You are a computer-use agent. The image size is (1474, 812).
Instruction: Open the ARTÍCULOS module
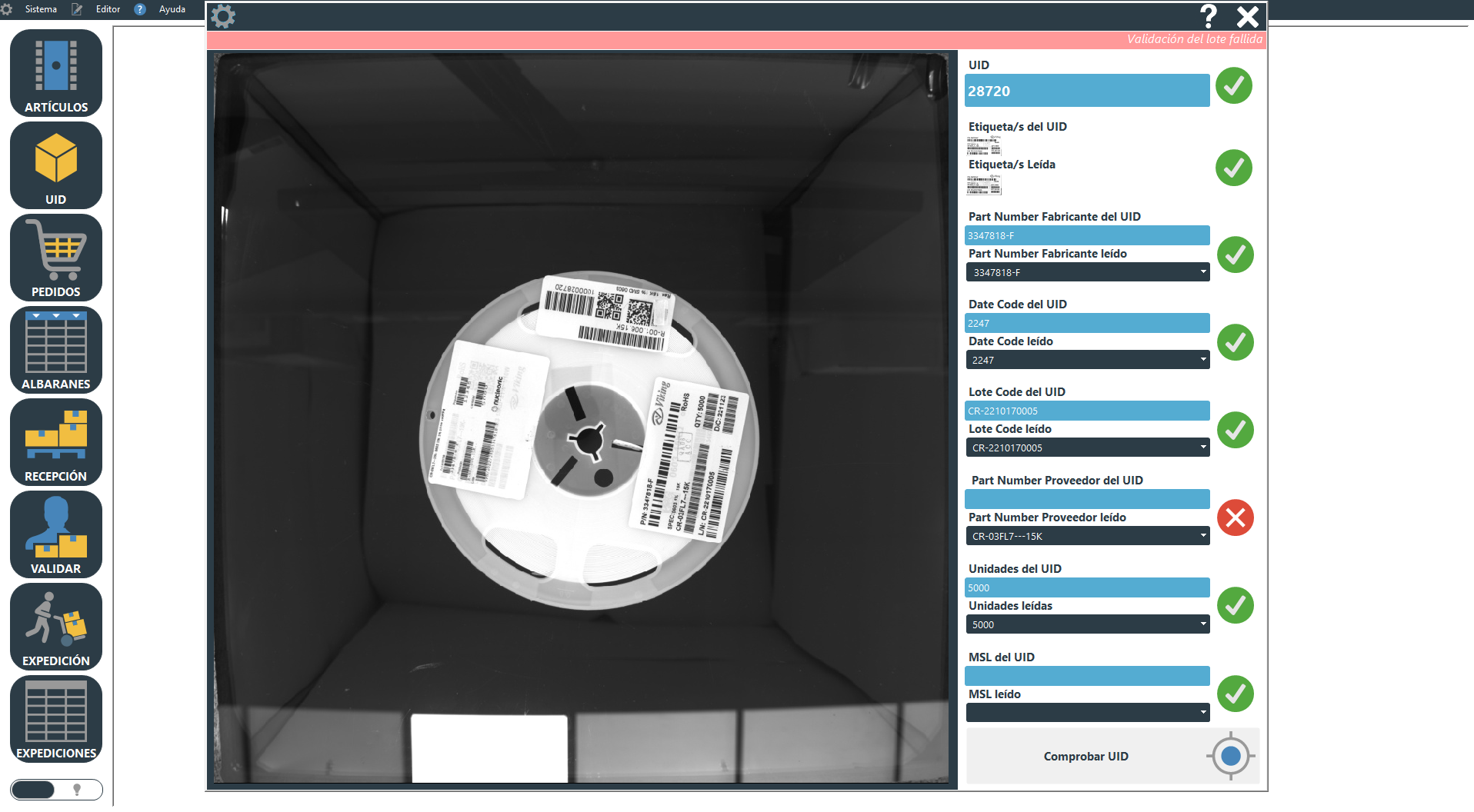56,73
